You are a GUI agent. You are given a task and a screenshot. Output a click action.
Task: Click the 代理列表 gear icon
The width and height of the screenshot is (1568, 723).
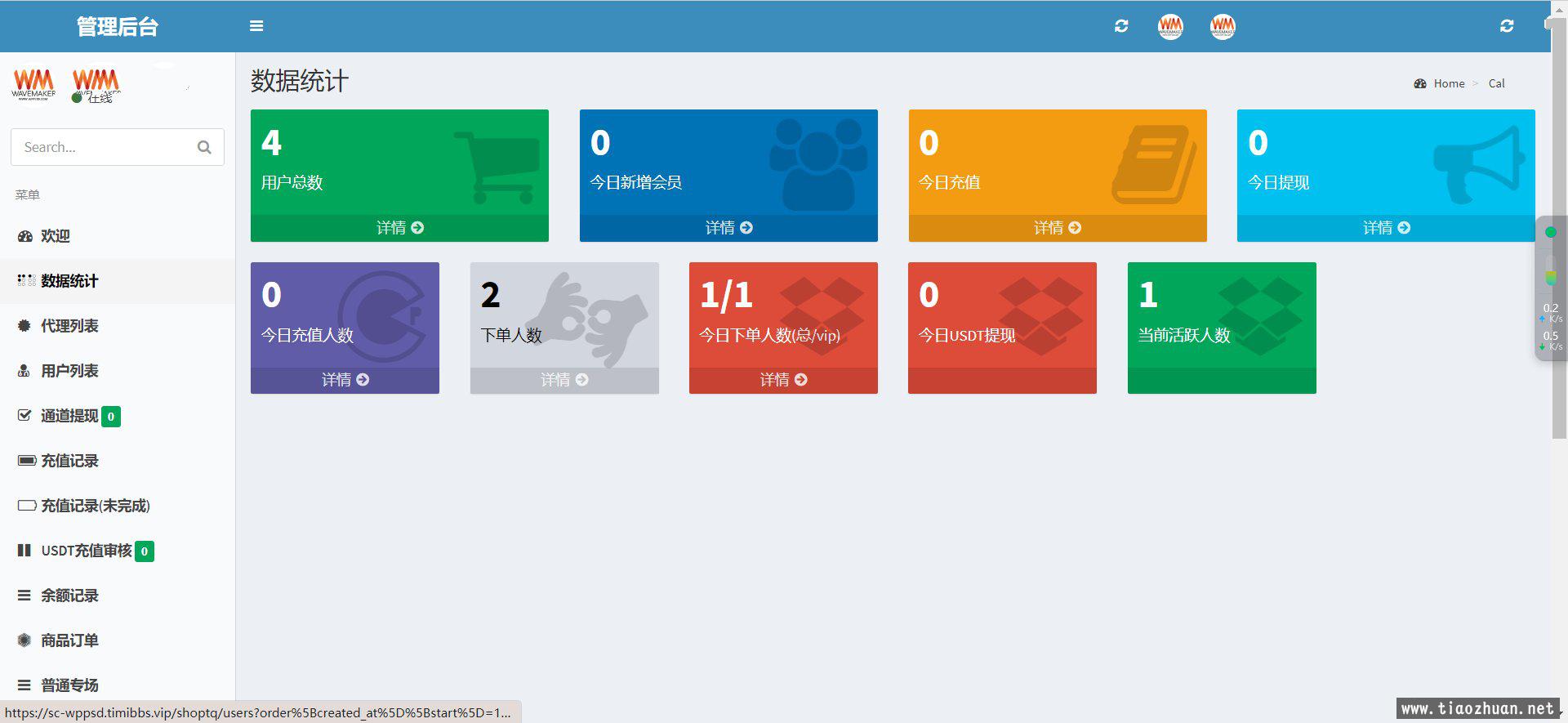point(24,326)
